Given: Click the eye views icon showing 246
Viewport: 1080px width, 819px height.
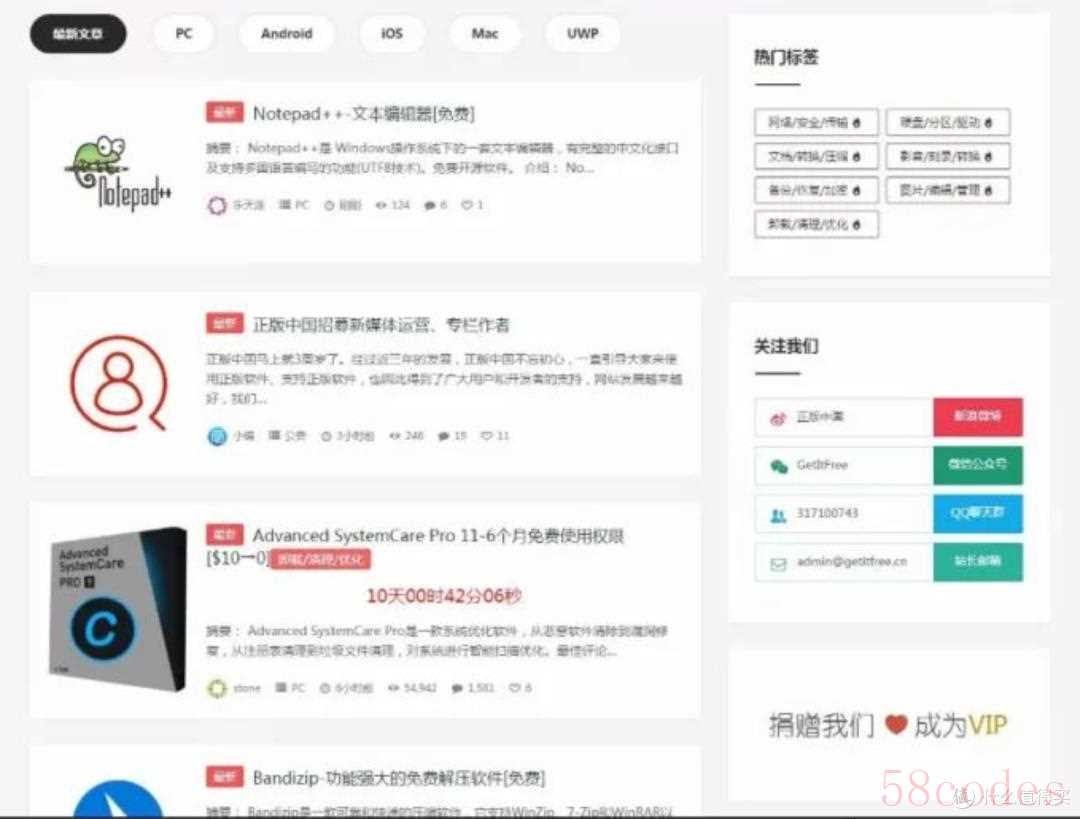Looking at the screenshot, I should click(395, 436).
